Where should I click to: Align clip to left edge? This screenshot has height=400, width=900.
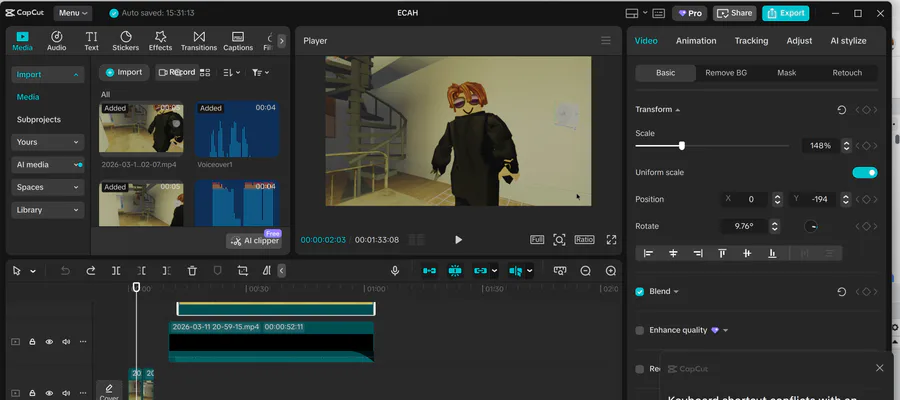pyautogui.click(x=649, y=253)
